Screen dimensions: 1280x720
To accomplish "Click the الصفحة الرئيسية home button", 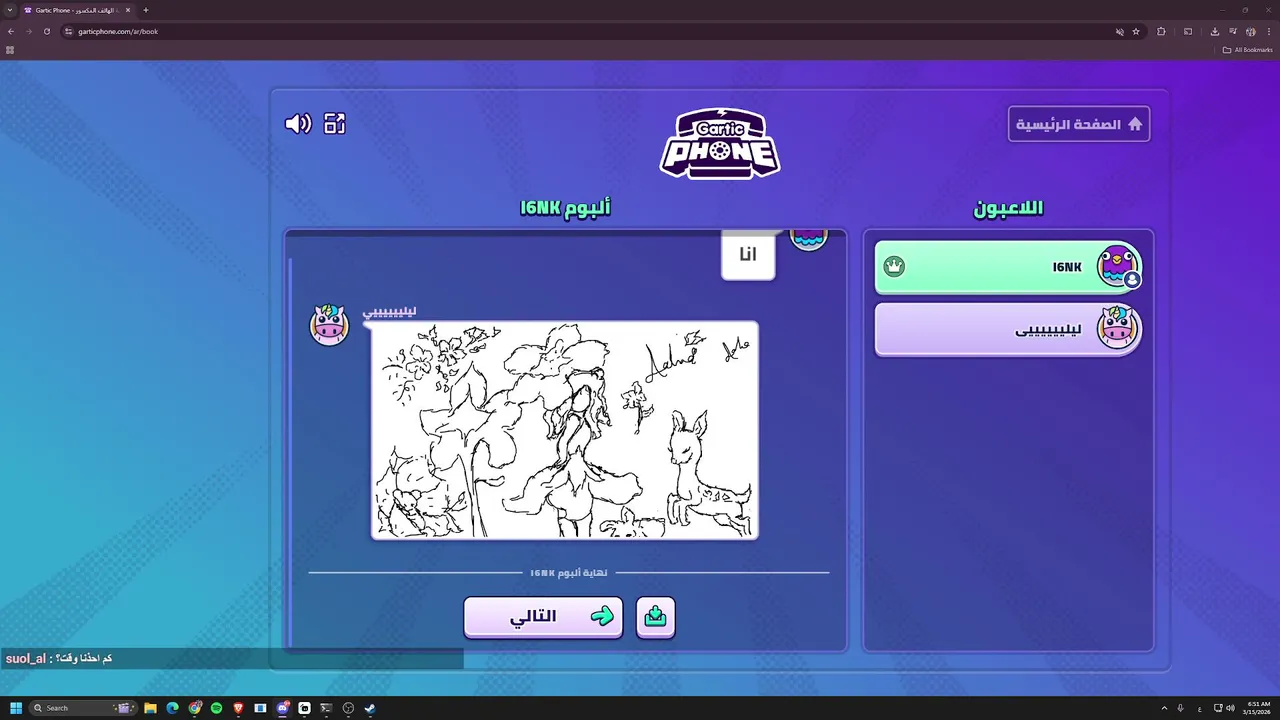I will tap(1079, 124).
